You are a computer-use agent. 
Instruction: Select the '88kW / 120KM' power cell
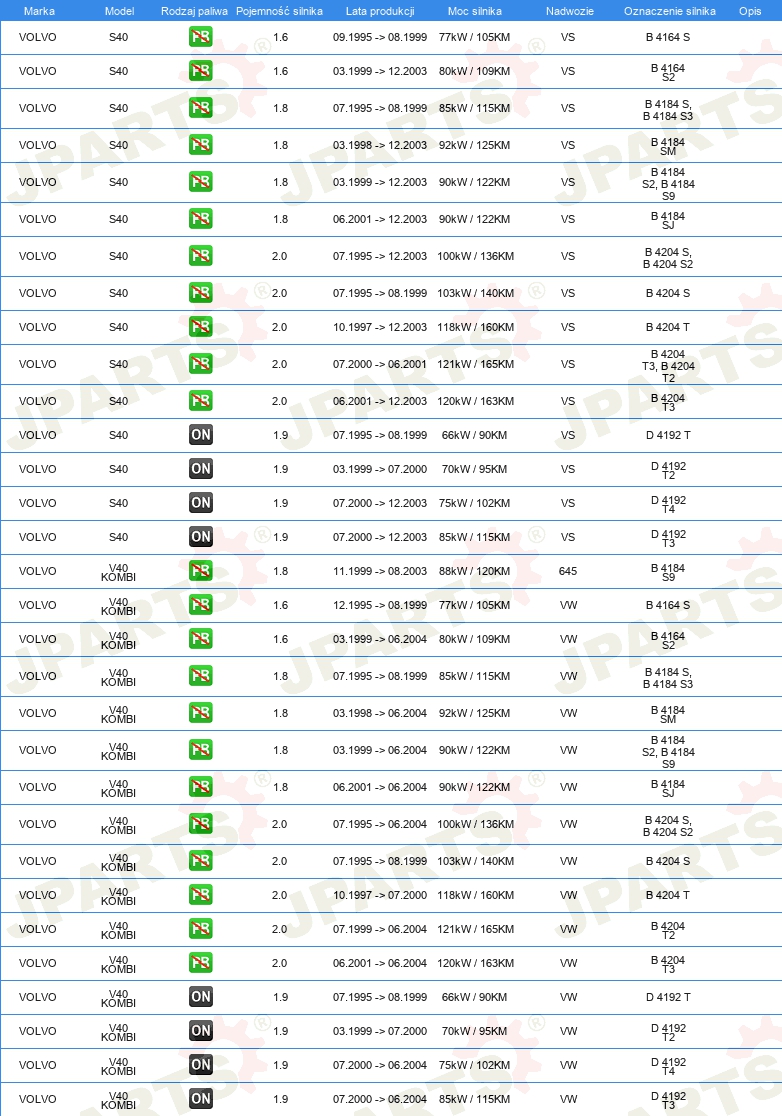[475, 571]
